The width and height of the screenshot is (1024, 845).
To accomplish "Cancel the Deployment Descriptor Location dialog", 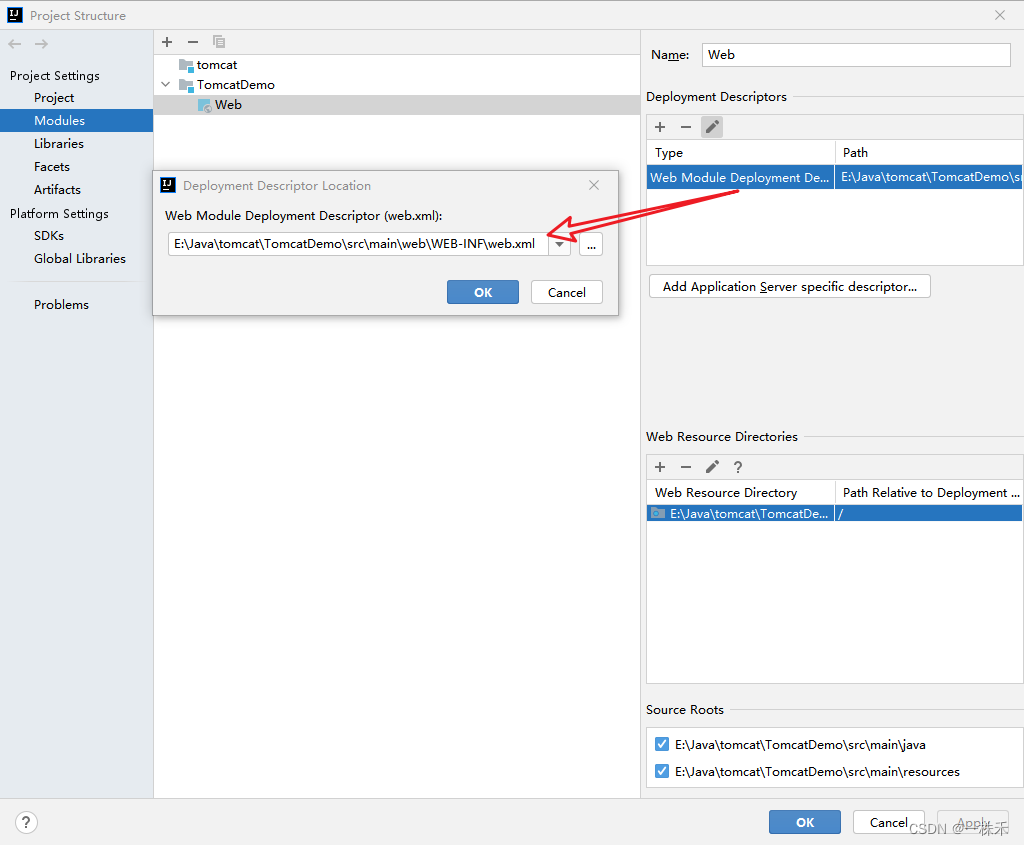I will (566, 292).
